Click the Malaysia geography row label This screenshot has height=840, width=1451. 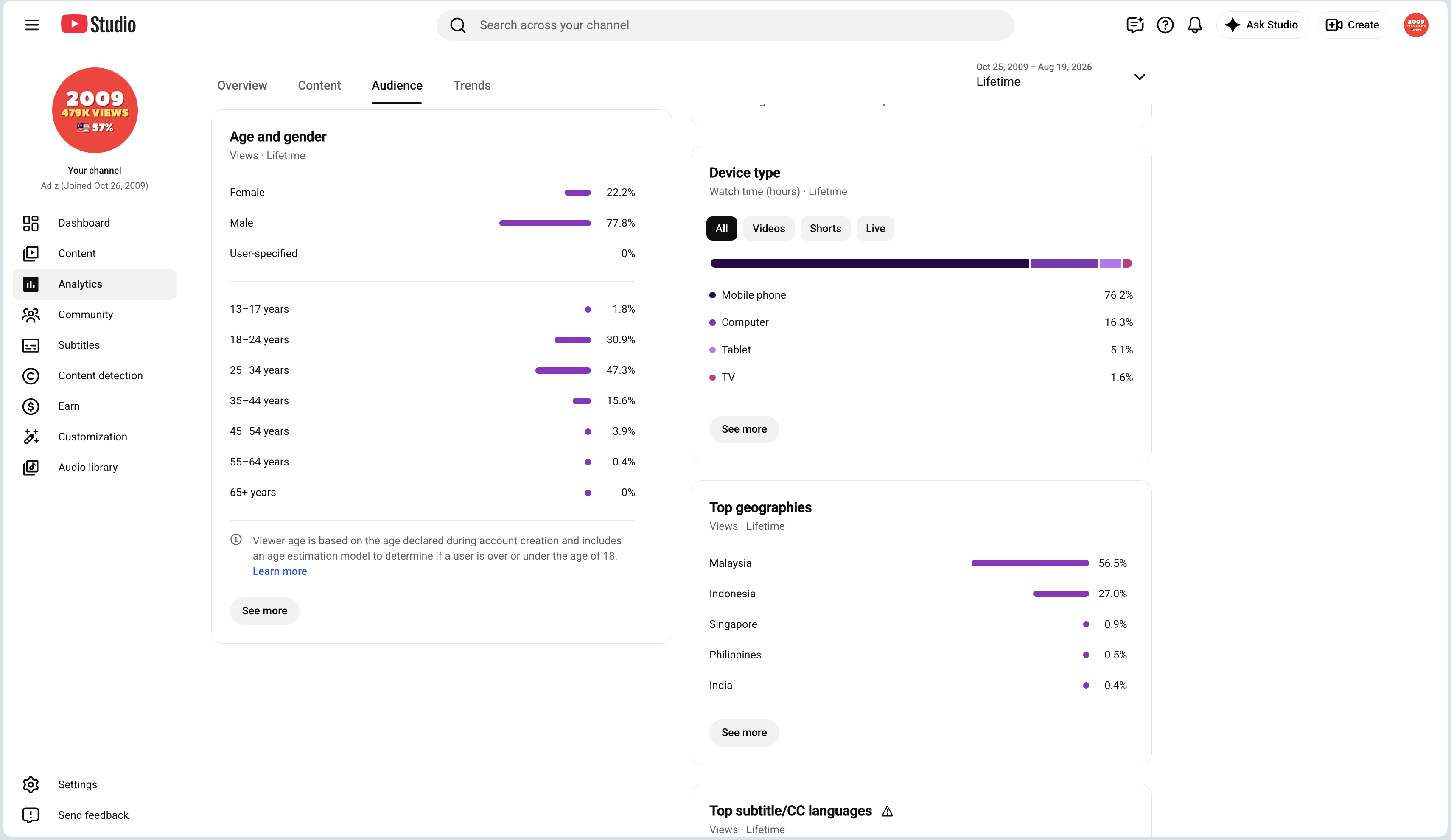pyautogui.click(x=730, y=563)
